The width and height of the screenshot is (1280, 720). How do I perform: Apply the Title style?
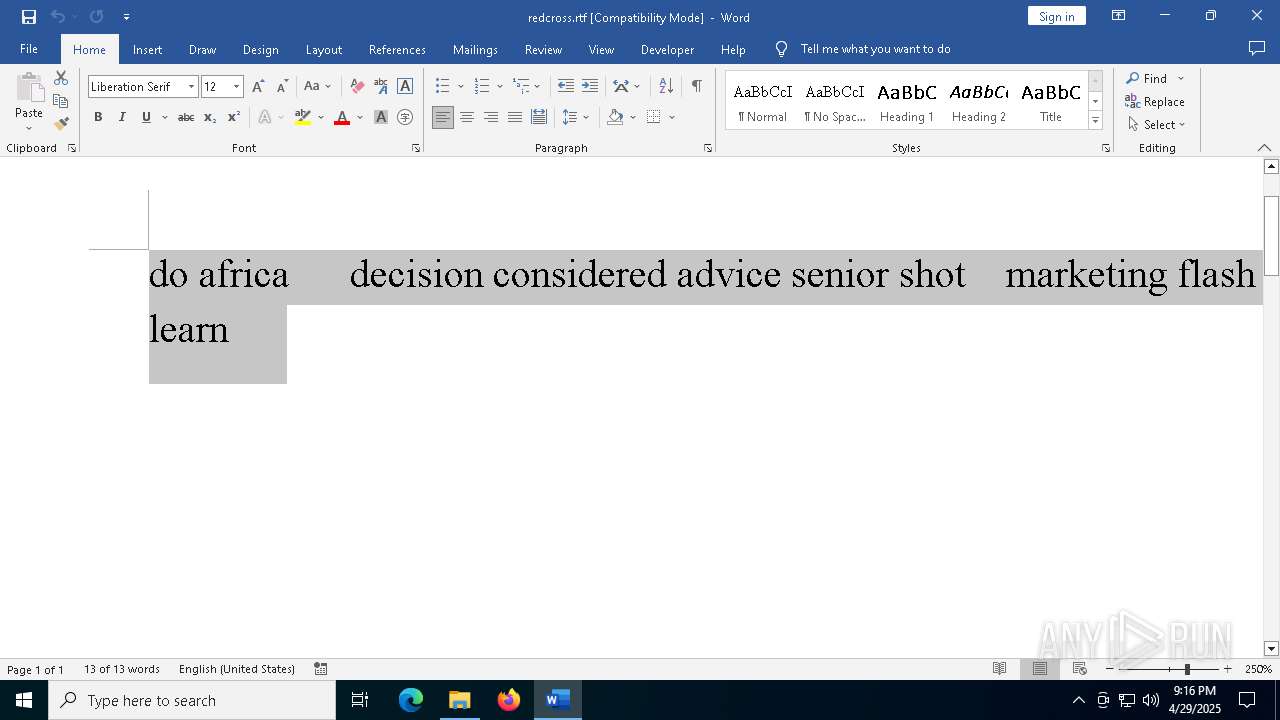tap(1051, 101)
